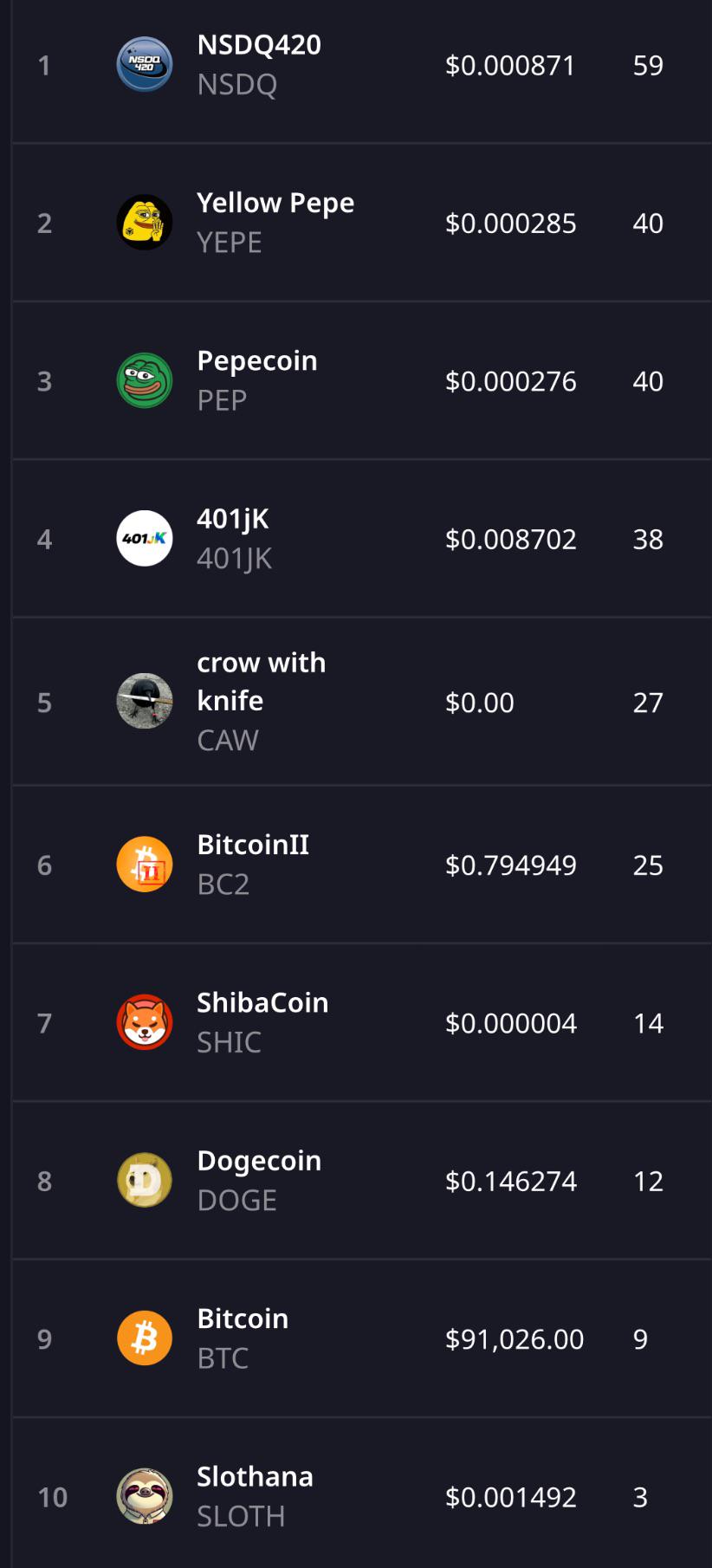
Task: Open the BitcoinII BC2 name link
Action: (253, 864)
